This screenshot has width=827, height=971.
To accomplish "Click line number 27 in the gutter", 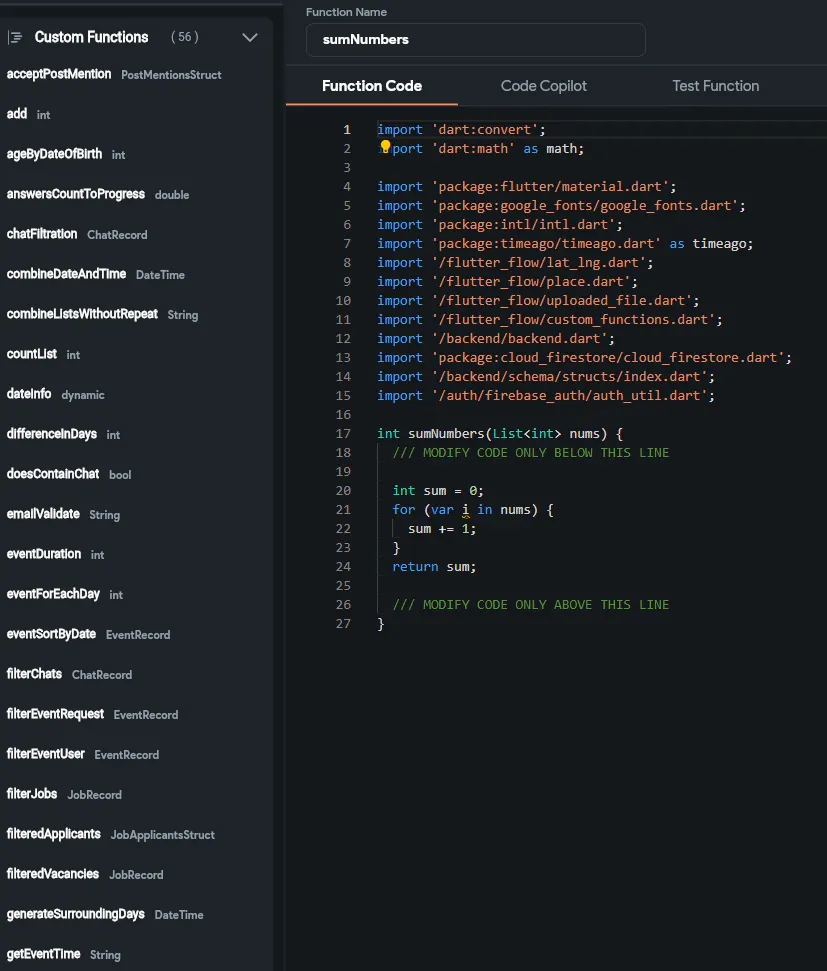I will click(343, 624).
